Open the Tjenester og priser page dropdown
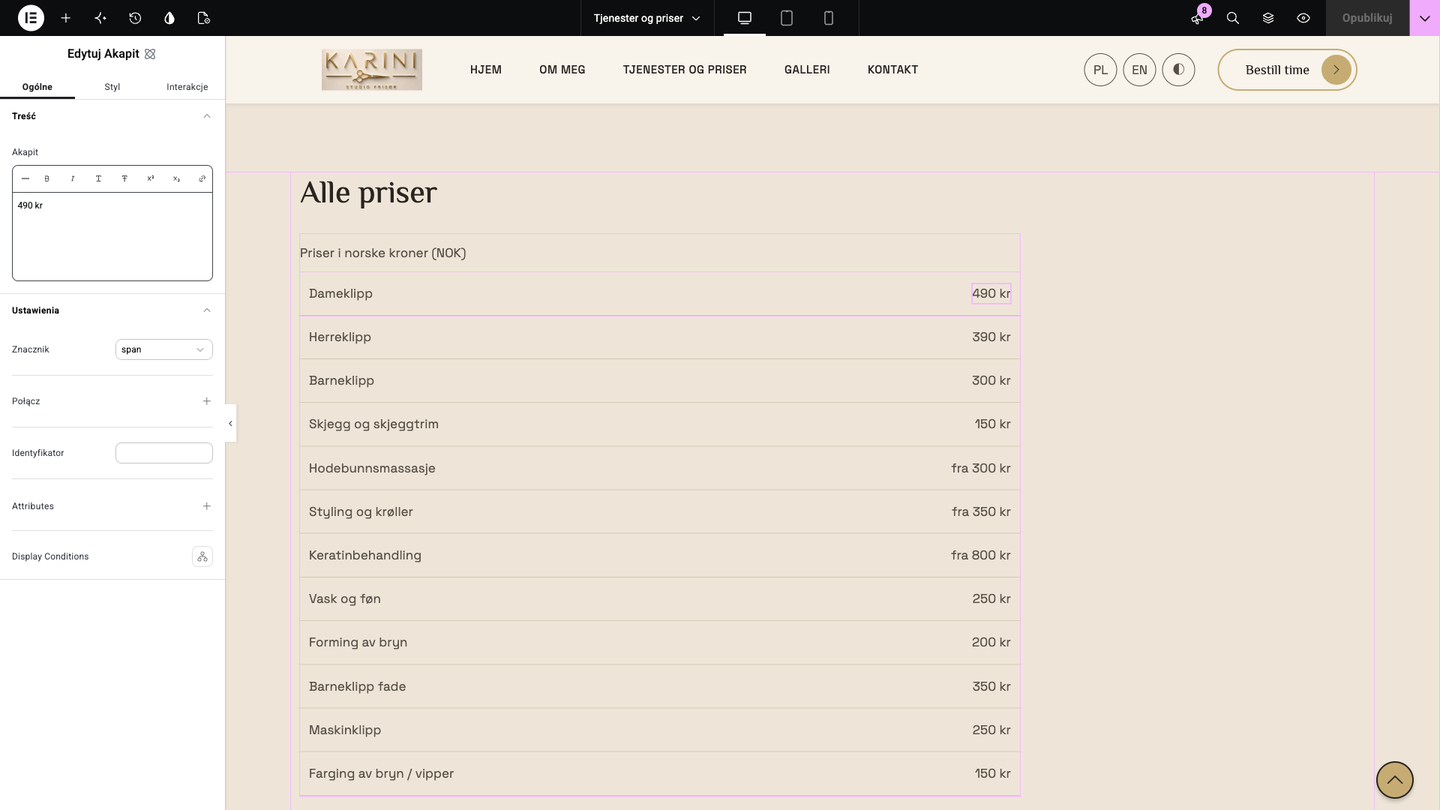The image size is (1440, 810). 647,18
